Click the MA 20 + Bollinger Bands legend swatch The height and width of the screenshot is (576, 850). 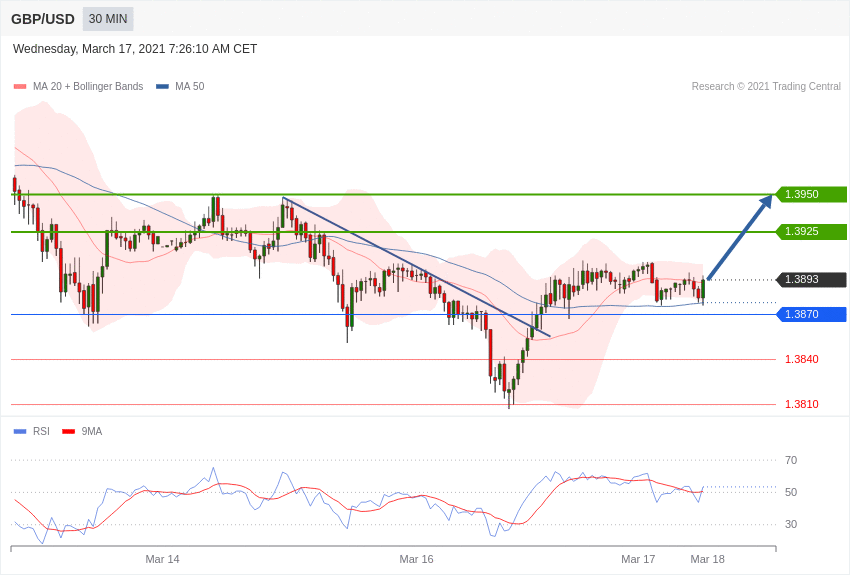(x=20, y=87)
